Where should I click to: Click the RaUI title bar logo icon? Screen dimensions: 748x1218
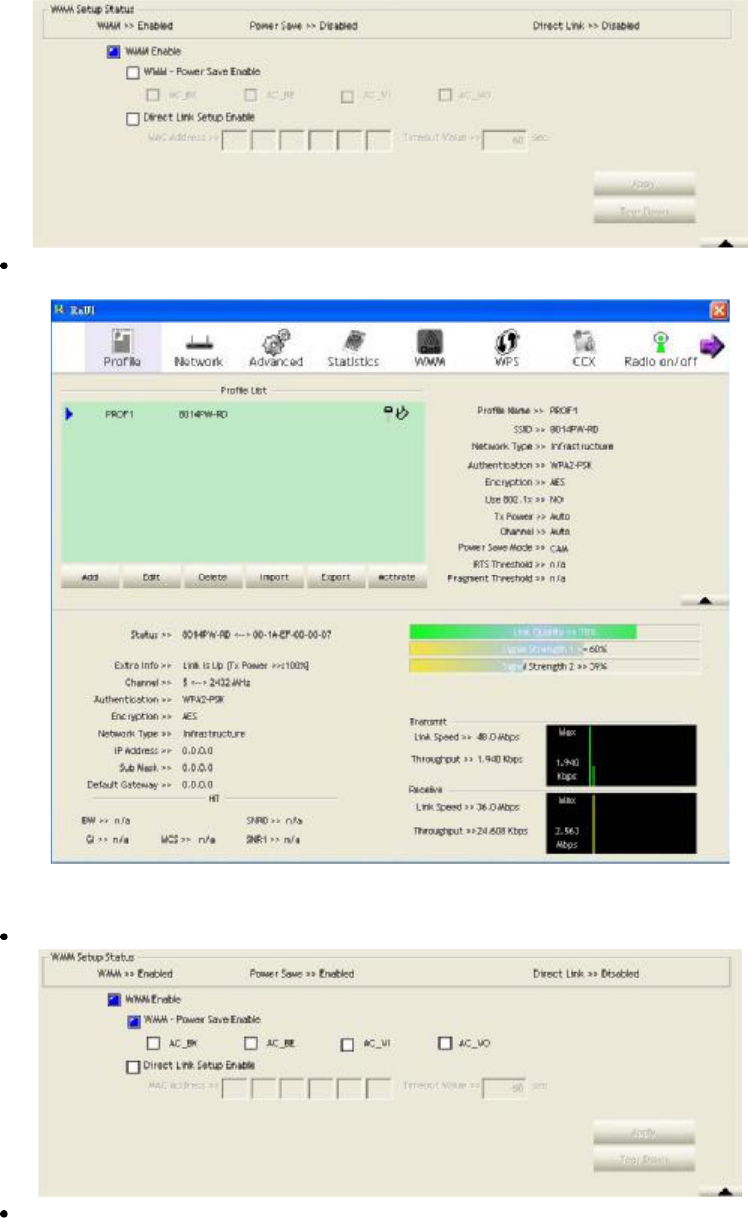(59, 310)
